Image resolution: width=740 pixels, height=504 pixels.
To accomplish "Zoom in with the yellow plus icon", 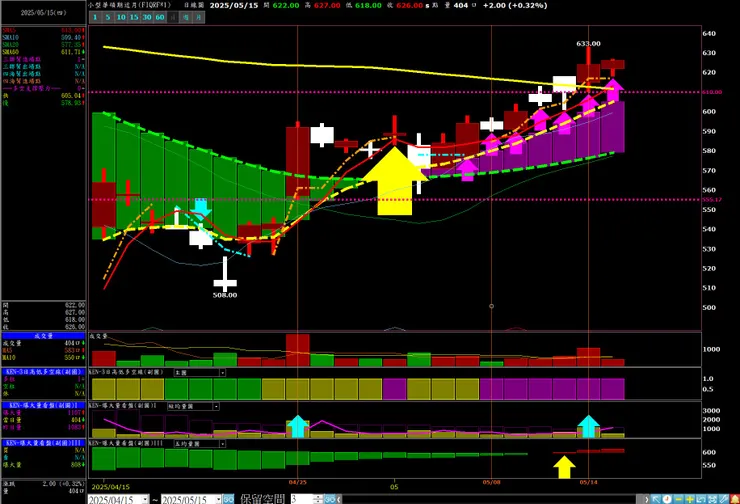I will coord(690,499).
